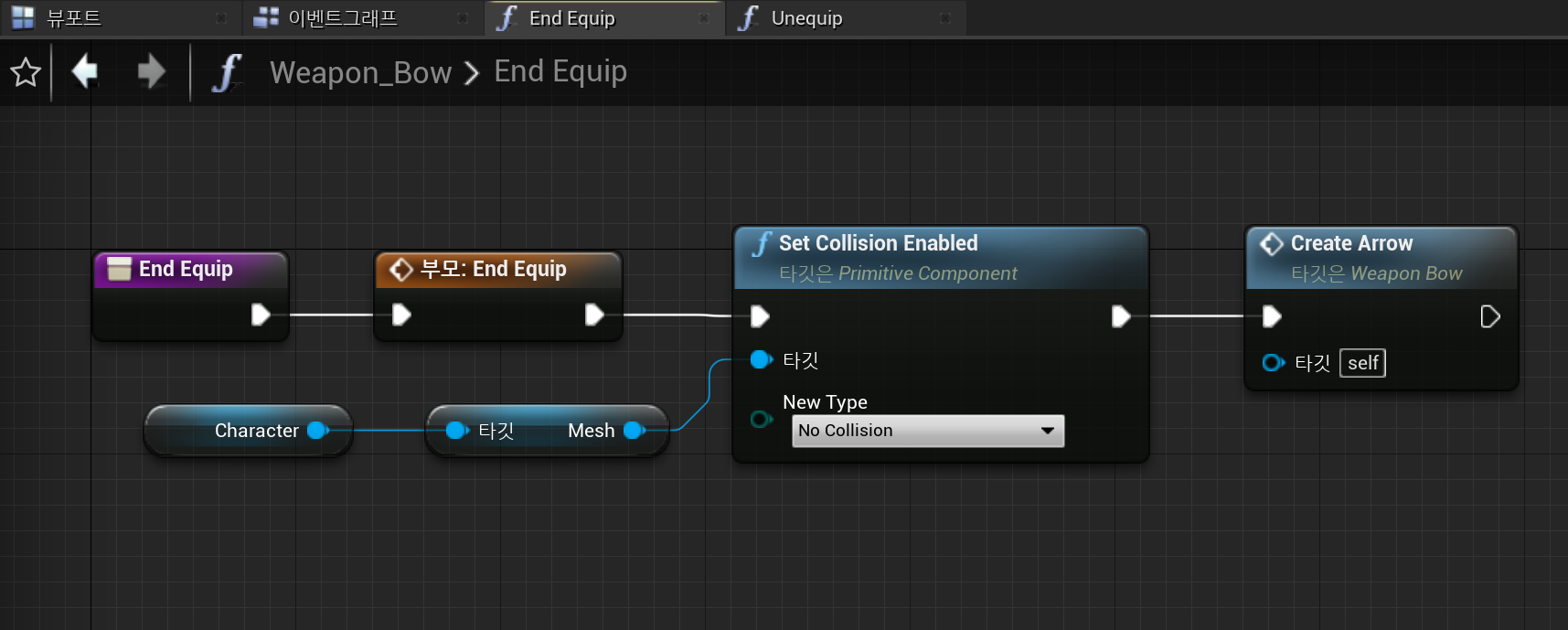The height and width of the screenshot is (630, 1568).
Task: Click the diamond icon on 부모: End Equip
Action: coord(400,269)
